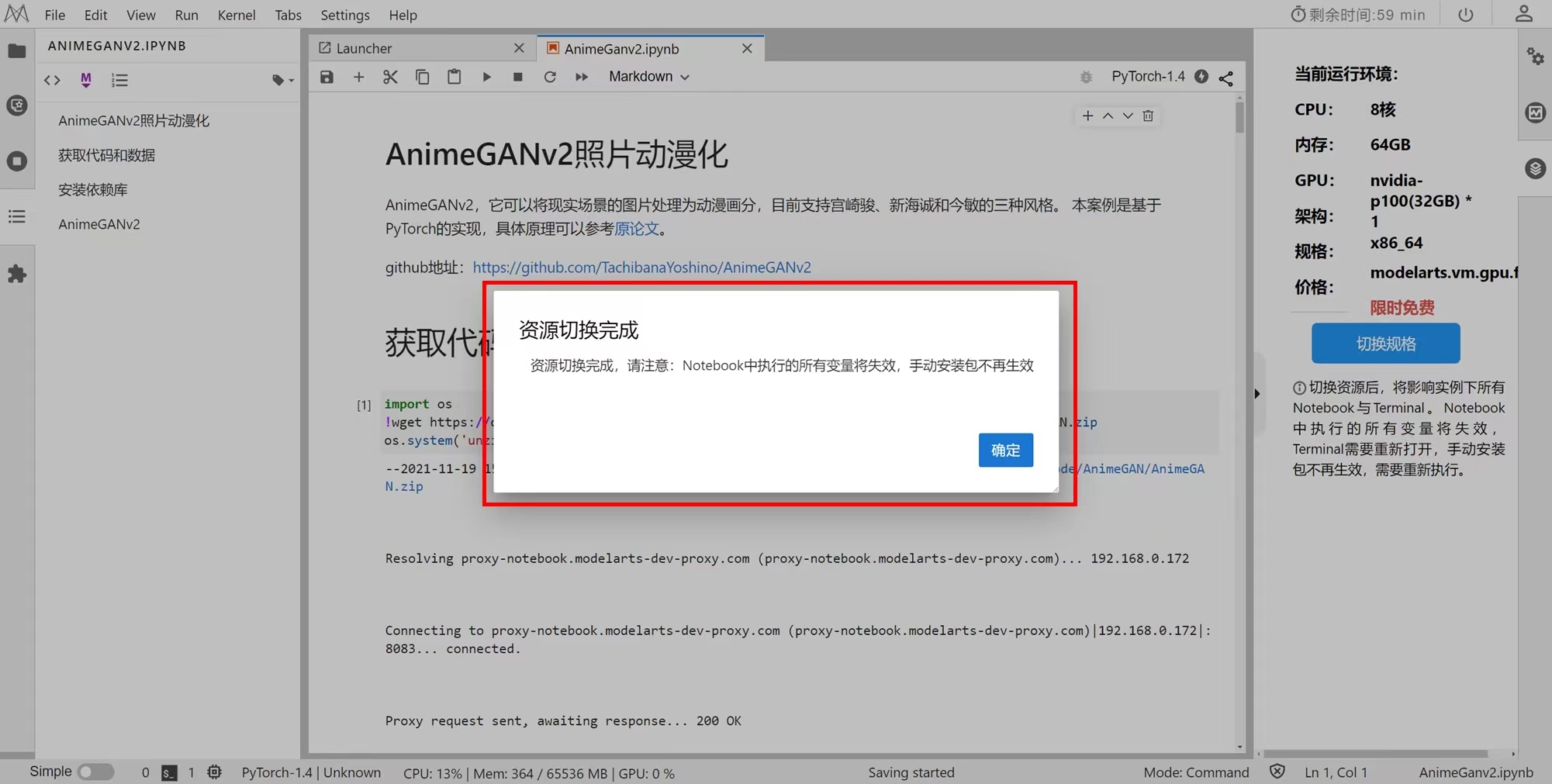The image size is (1552, 784).
Task: Open the table of contents panel
Action: pyautogui.click(x=17, y=217)
